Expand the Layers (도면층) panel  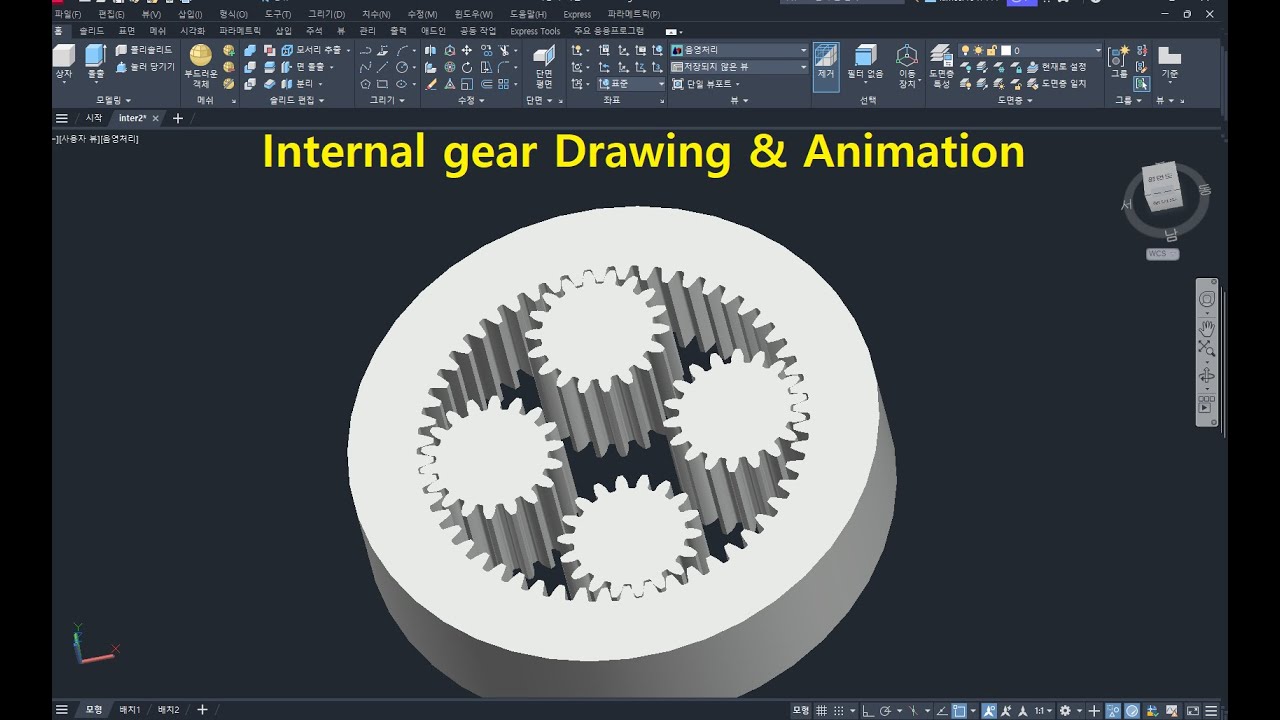point(1017,100)
